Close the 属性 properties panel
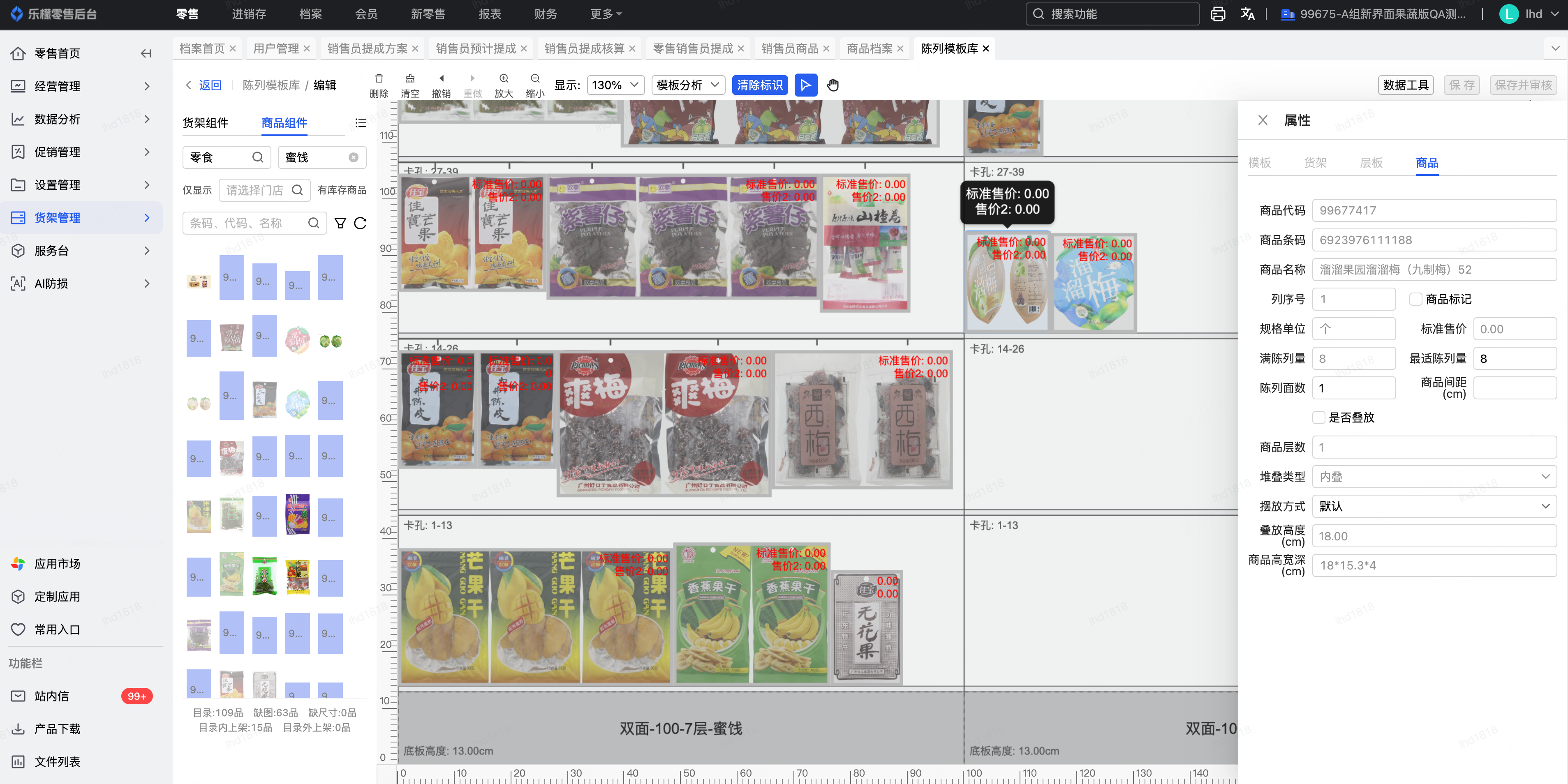This screenshot has width=1568, height=784. click(x=1263, y=120)
